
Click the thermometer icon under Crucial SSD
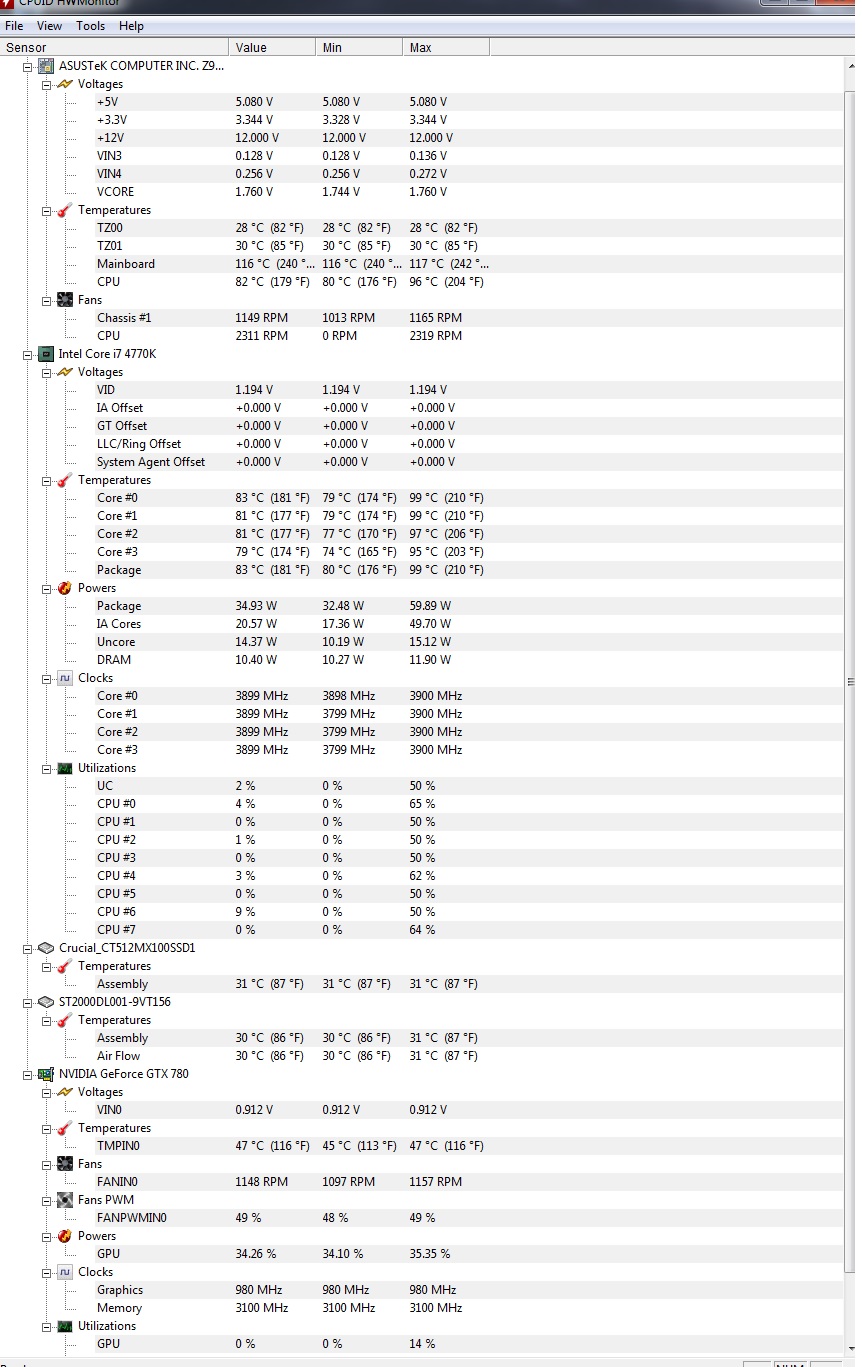65,966
